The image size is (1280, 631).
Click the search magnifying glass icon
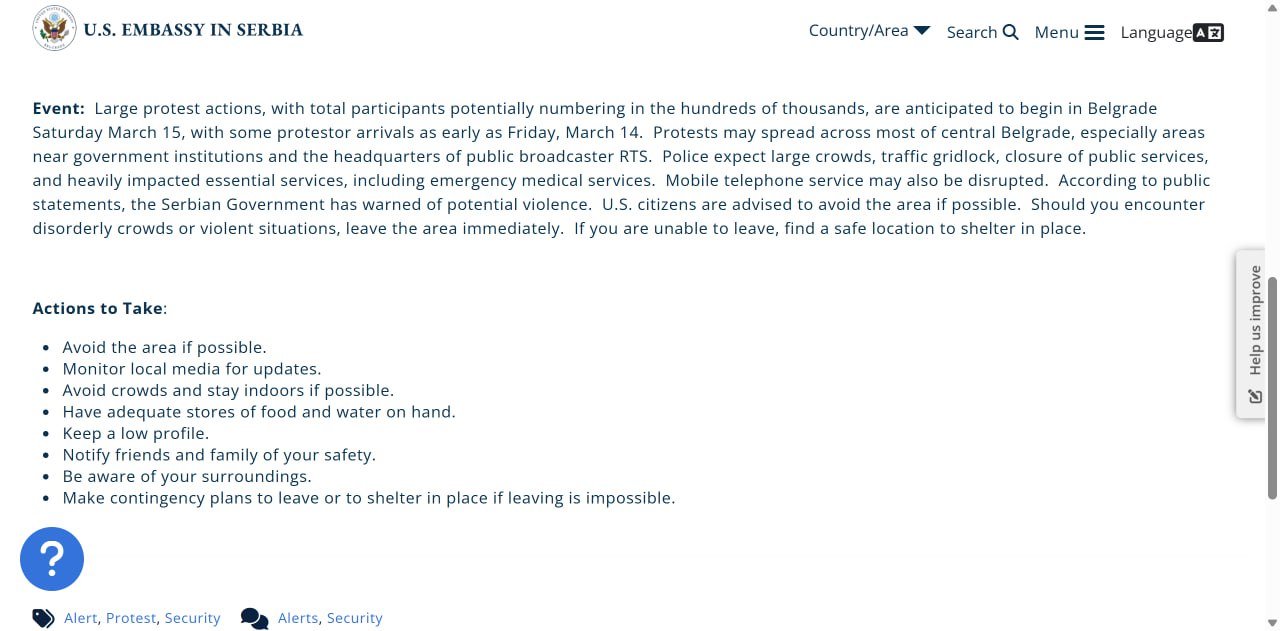point(1011,32)
